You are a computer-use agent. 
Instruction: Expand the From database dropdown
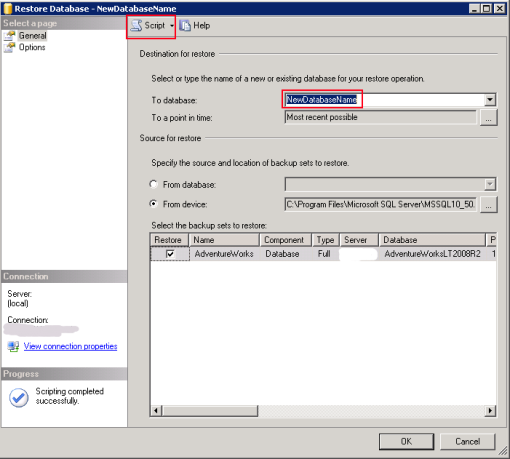(x=490, y=184)
